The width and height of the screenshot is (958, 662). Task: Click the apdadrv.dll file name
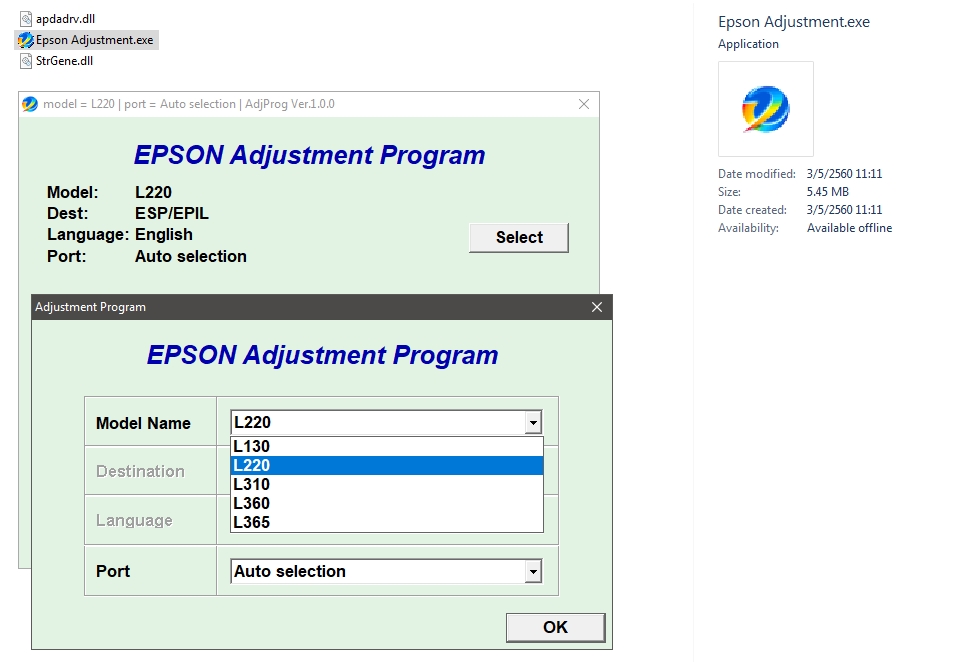click(x=65, y=19)
